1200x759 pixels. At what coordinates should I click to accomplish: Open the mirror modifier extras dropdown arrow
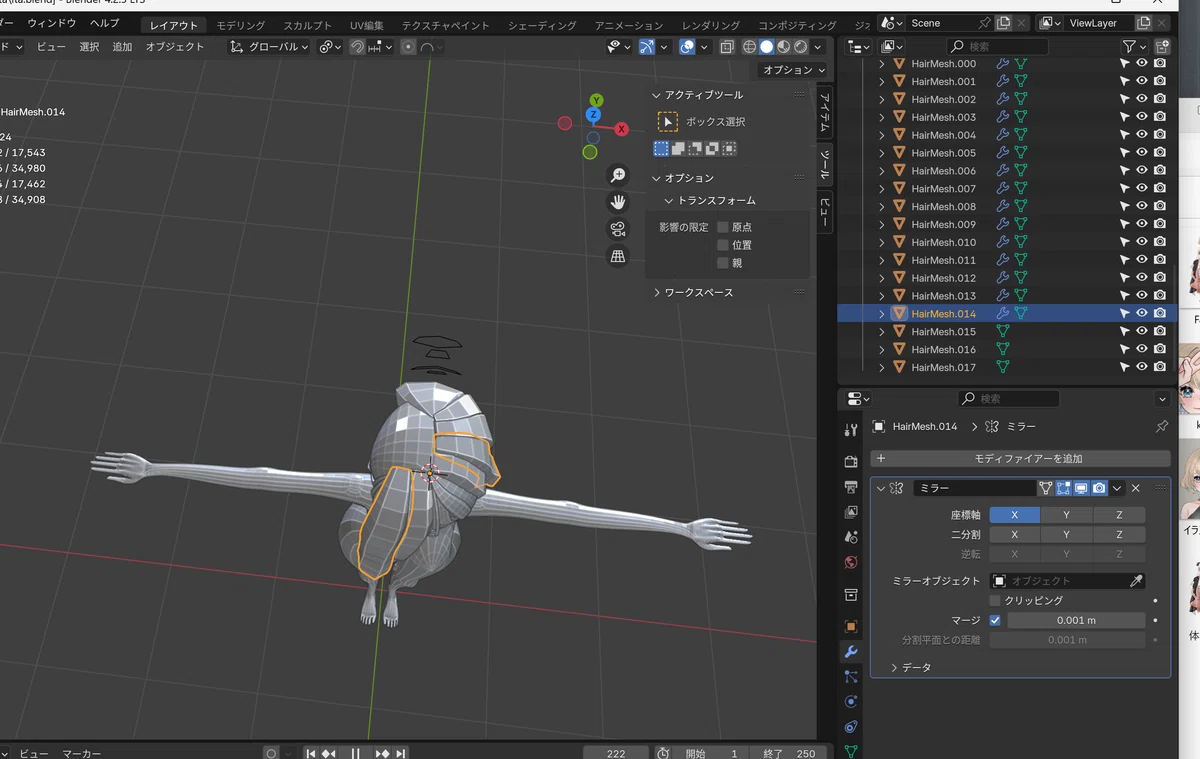[1117, 488]
